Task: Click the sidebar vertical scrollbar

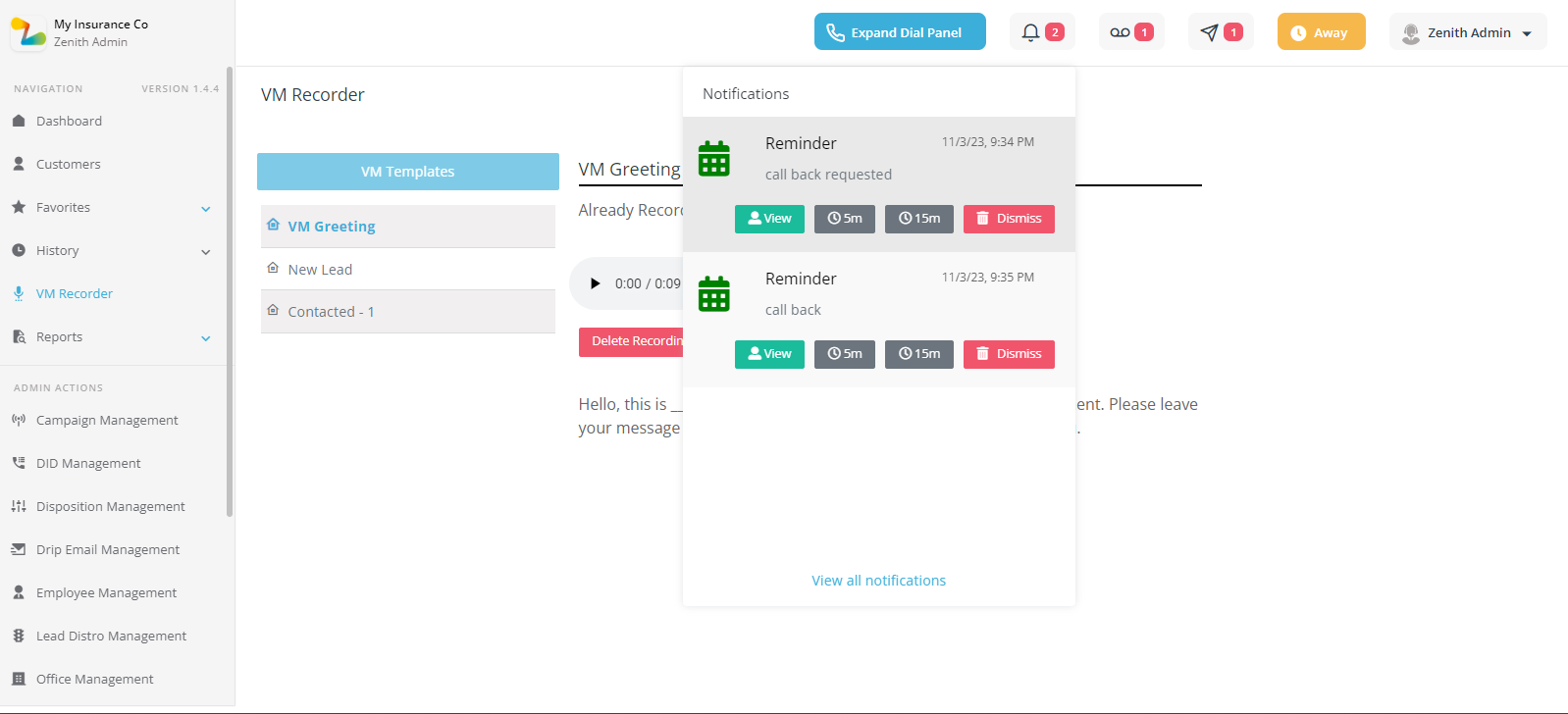Action: pyautogui.click(x=230, y=291)
